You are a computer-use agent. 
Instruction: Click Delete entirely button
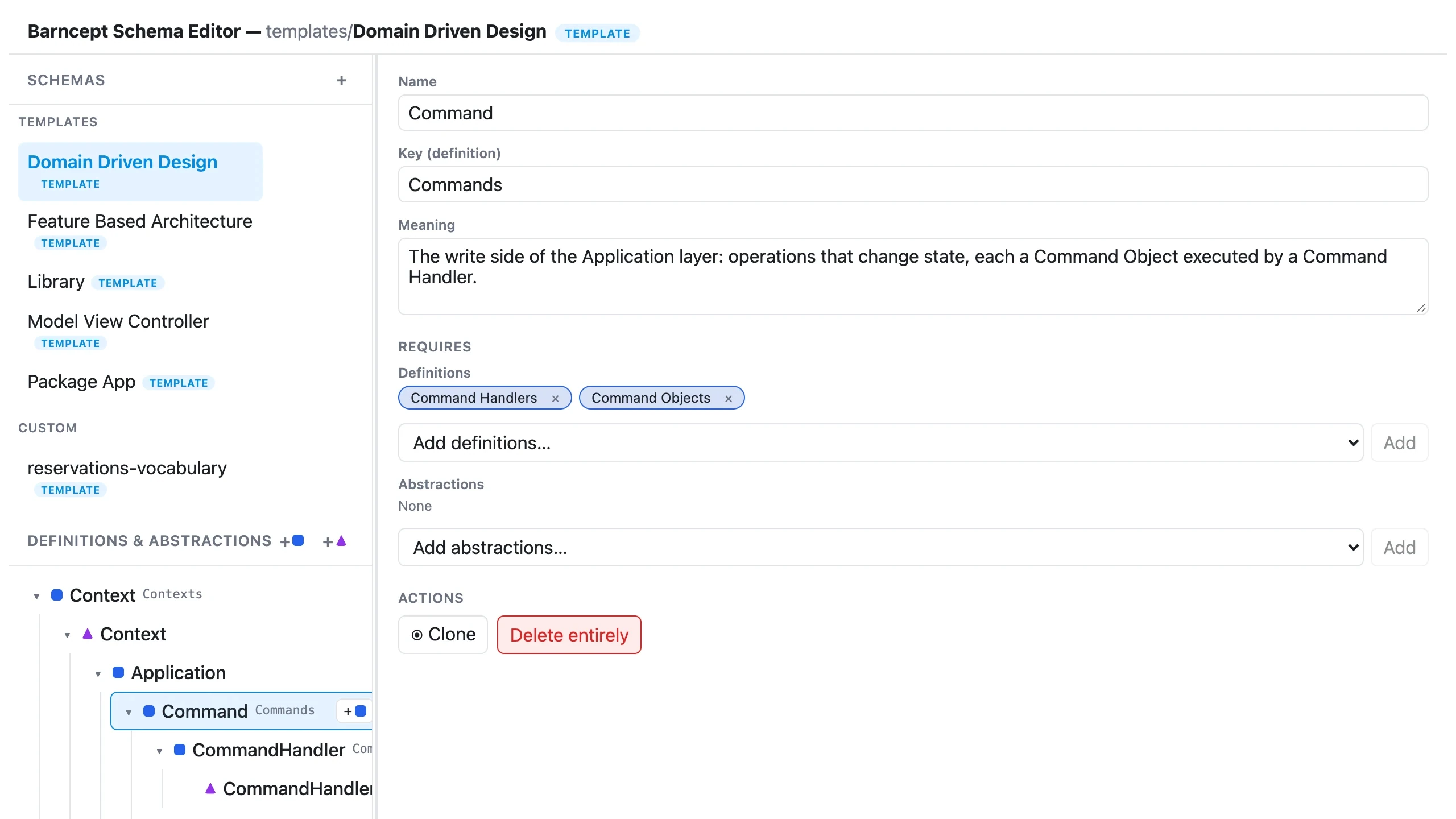pos(569,634)
